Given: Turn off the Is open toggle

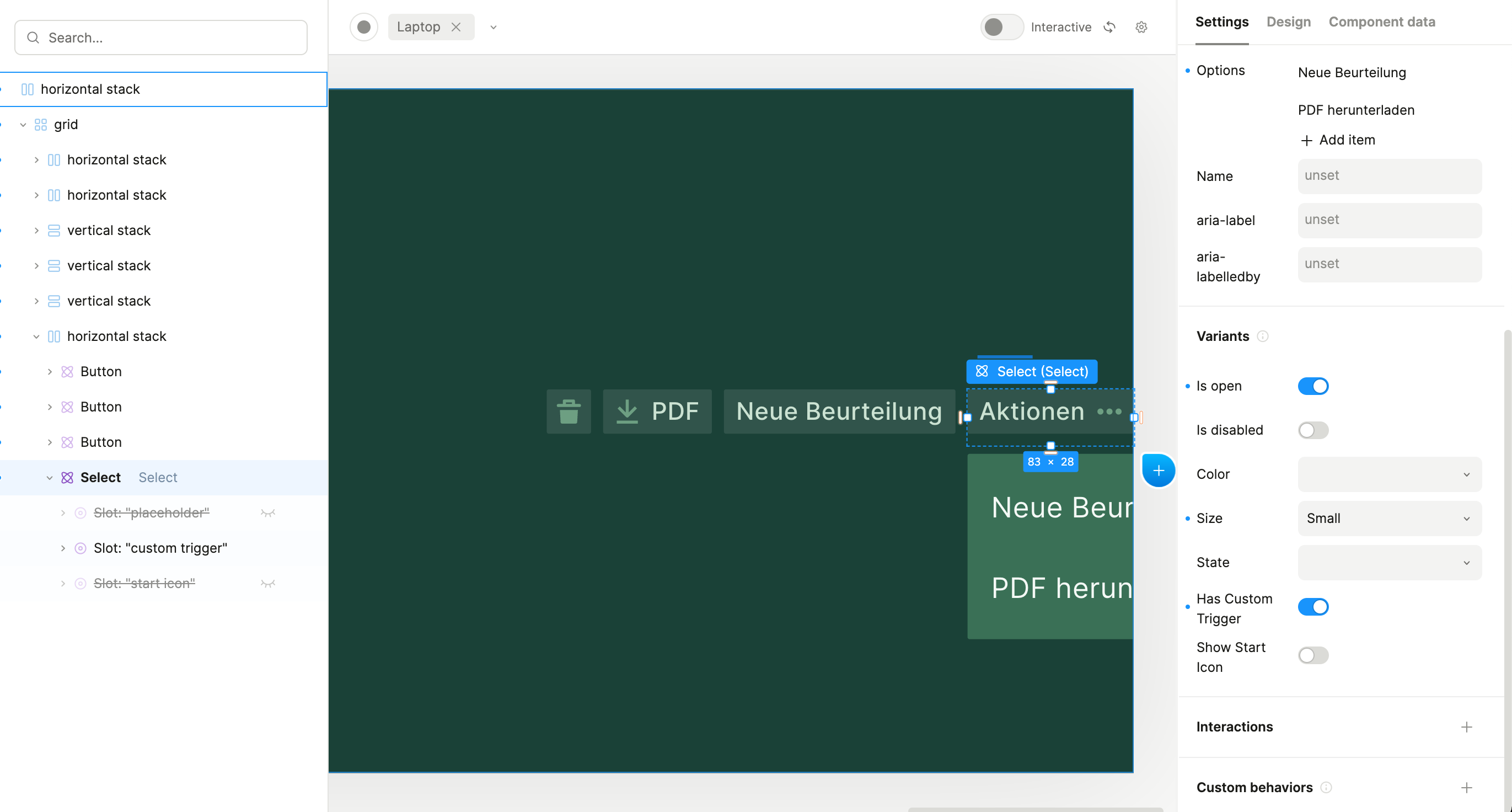Looking at the screenshot, I should [1312, 386].
